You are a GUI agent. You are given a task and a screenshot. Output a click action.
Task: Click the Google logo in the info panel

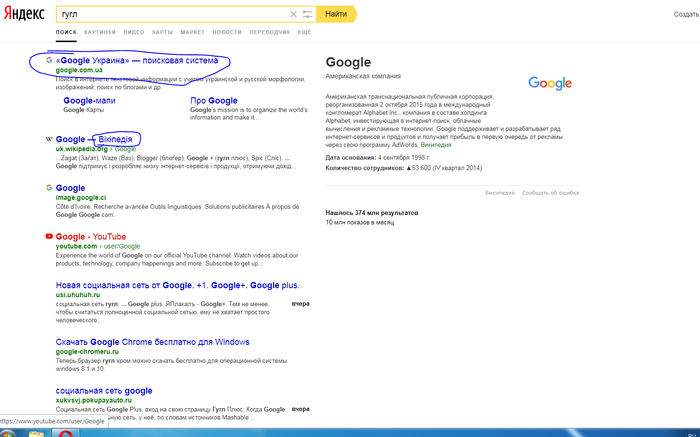pyautogui.click(x=550, y=83)
